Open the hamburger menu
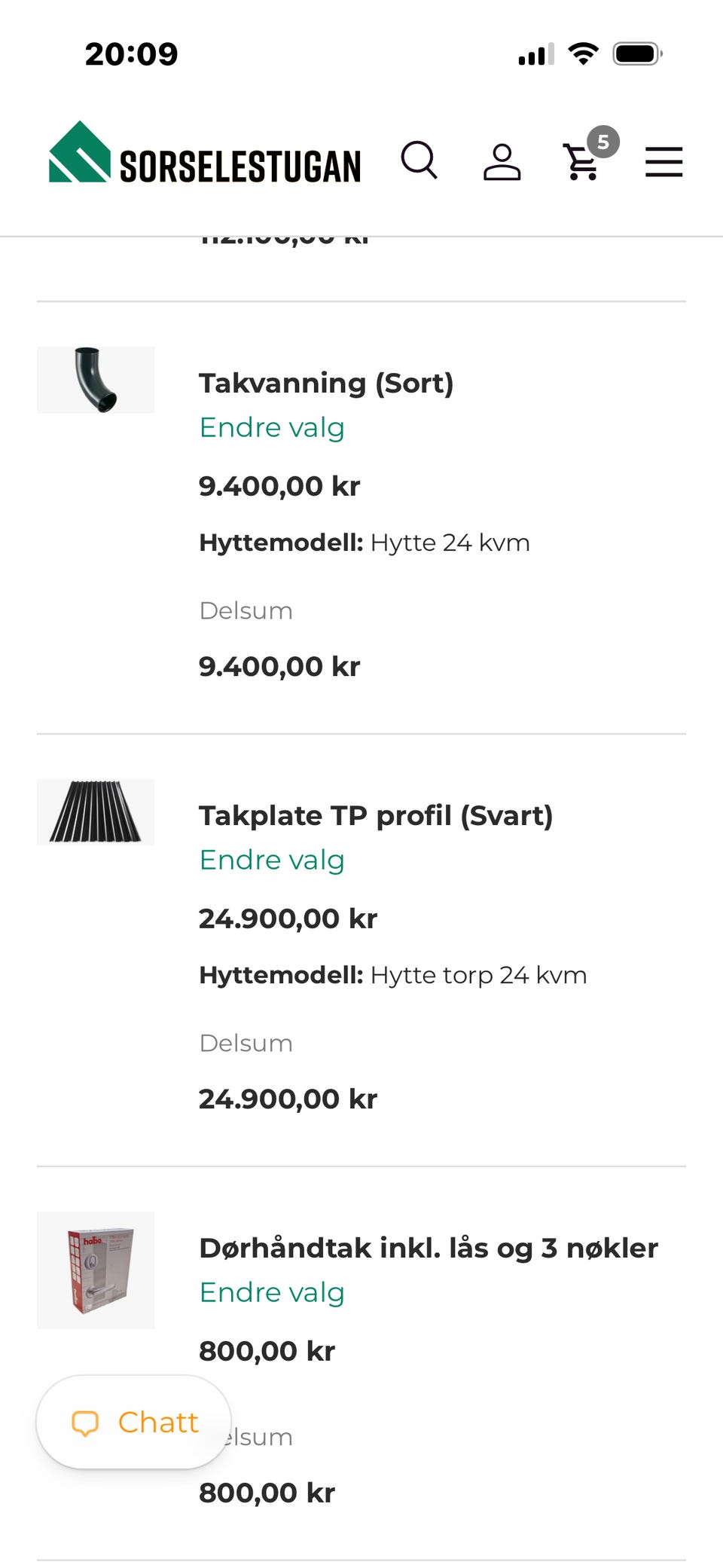Image resolution: width=723 pixels, height=1568 pixels. pos(664,162)
